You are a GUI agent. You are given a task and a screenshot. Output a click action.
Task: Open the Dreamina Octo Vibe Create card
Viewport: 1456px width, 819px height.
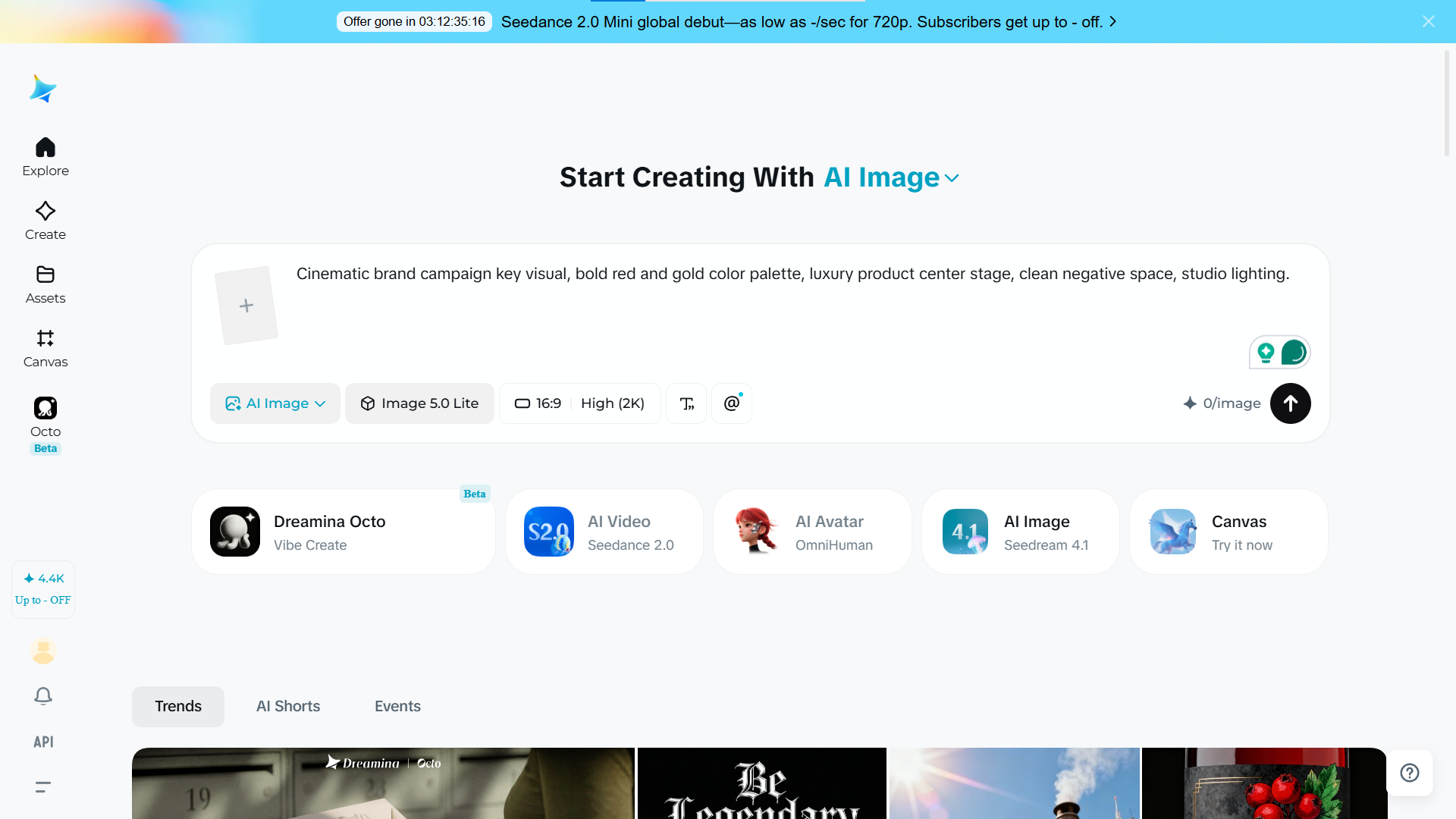[x=344, y=532]
